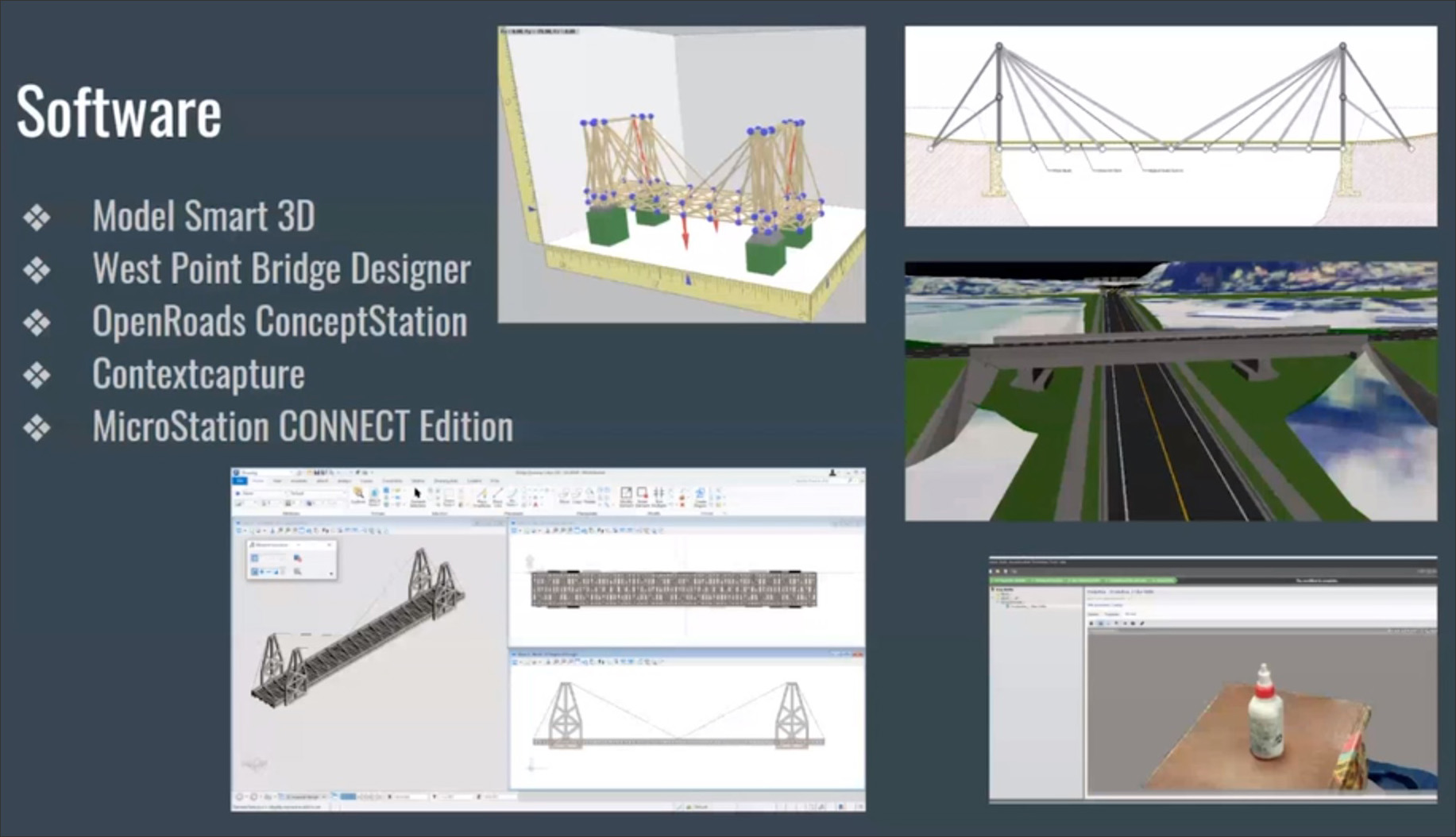Click the 'OpenRoads ConceptStation' bullet text

pos(280,322)
